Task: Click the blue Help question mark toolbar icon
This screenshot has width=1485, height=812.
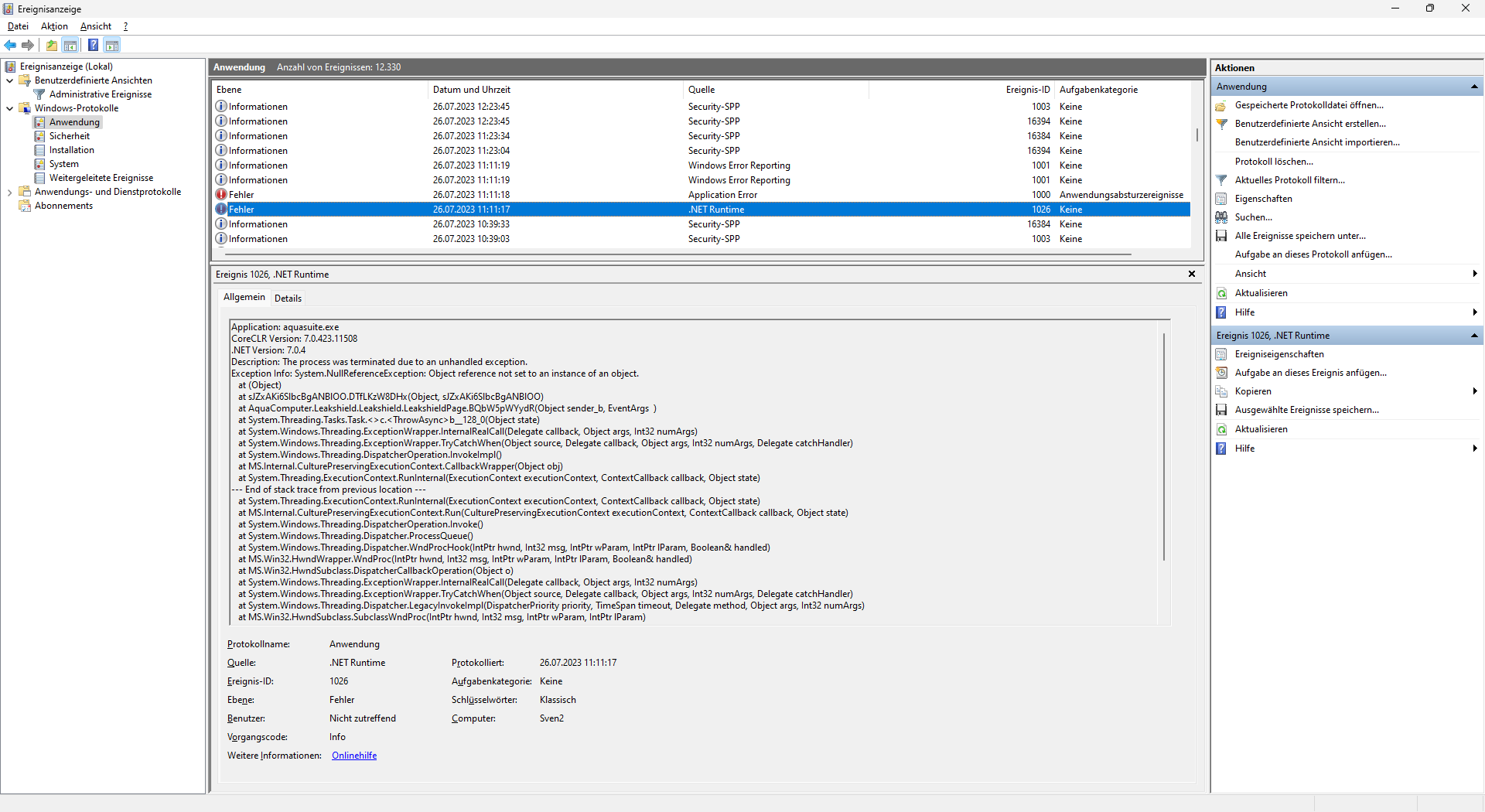Action: point(93,45)
